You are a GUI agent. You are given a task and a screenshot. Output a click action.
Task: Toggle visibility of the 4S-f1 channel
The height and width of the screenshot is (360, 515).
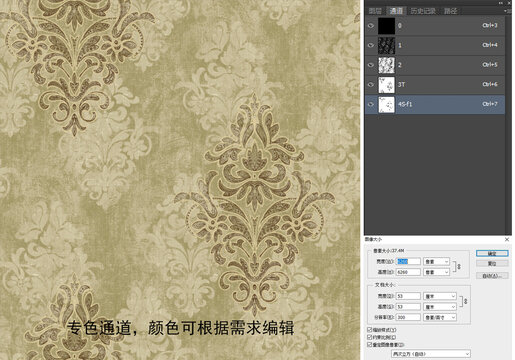[371, 104]
